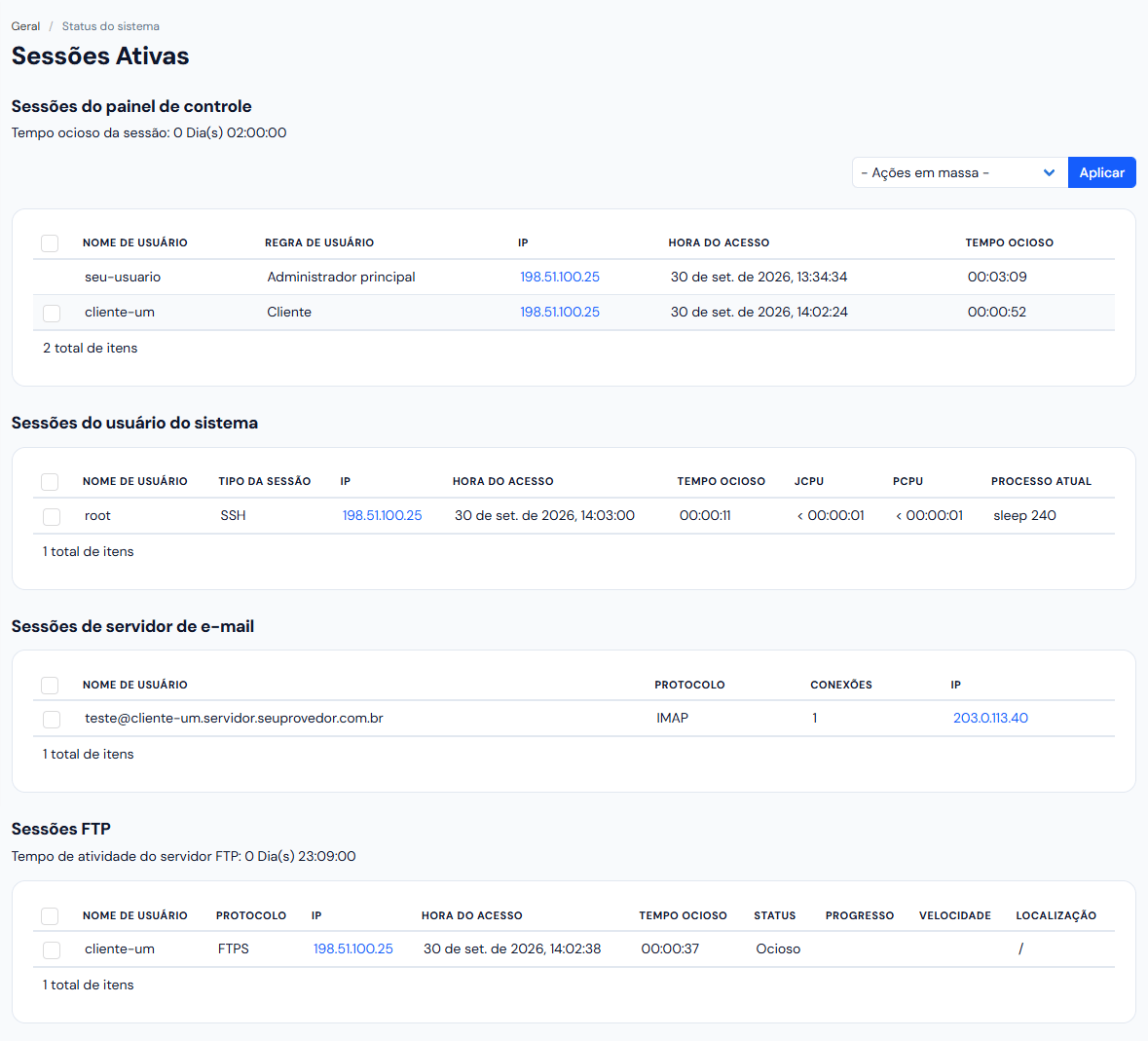The image size is (1148, 1041).
Task: Click the 2 total de itens text
Action: tap(90, 348)
